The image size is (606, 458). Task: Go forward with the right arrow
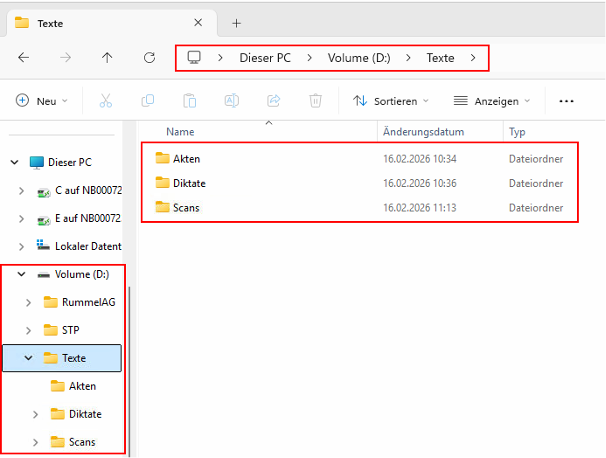coord(66,58)
